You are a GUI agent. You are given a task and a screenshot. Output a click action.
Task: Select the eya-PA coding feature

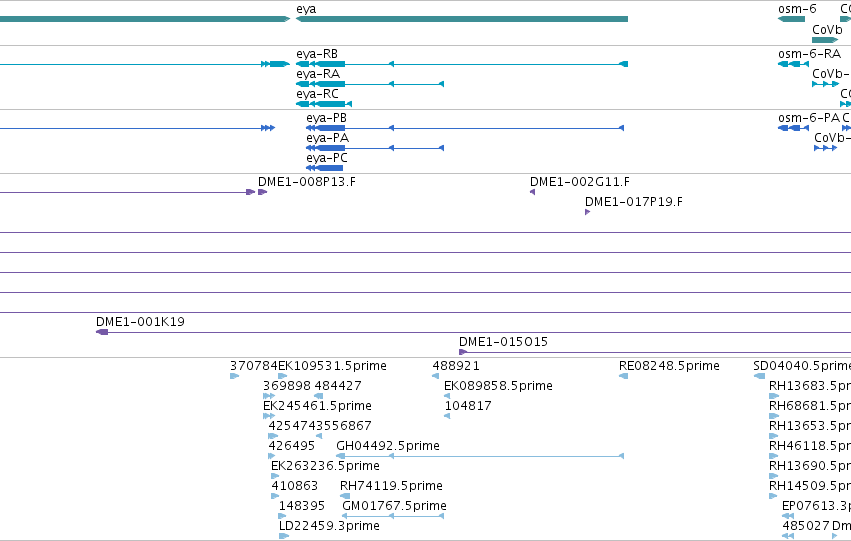(375, 148)
